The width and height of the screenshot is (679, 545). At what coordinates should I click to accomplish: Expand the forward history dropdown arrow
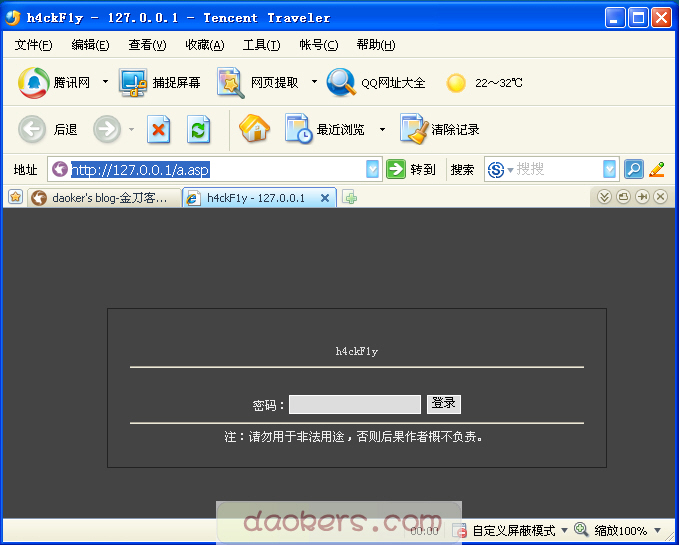tap(131, 129)
